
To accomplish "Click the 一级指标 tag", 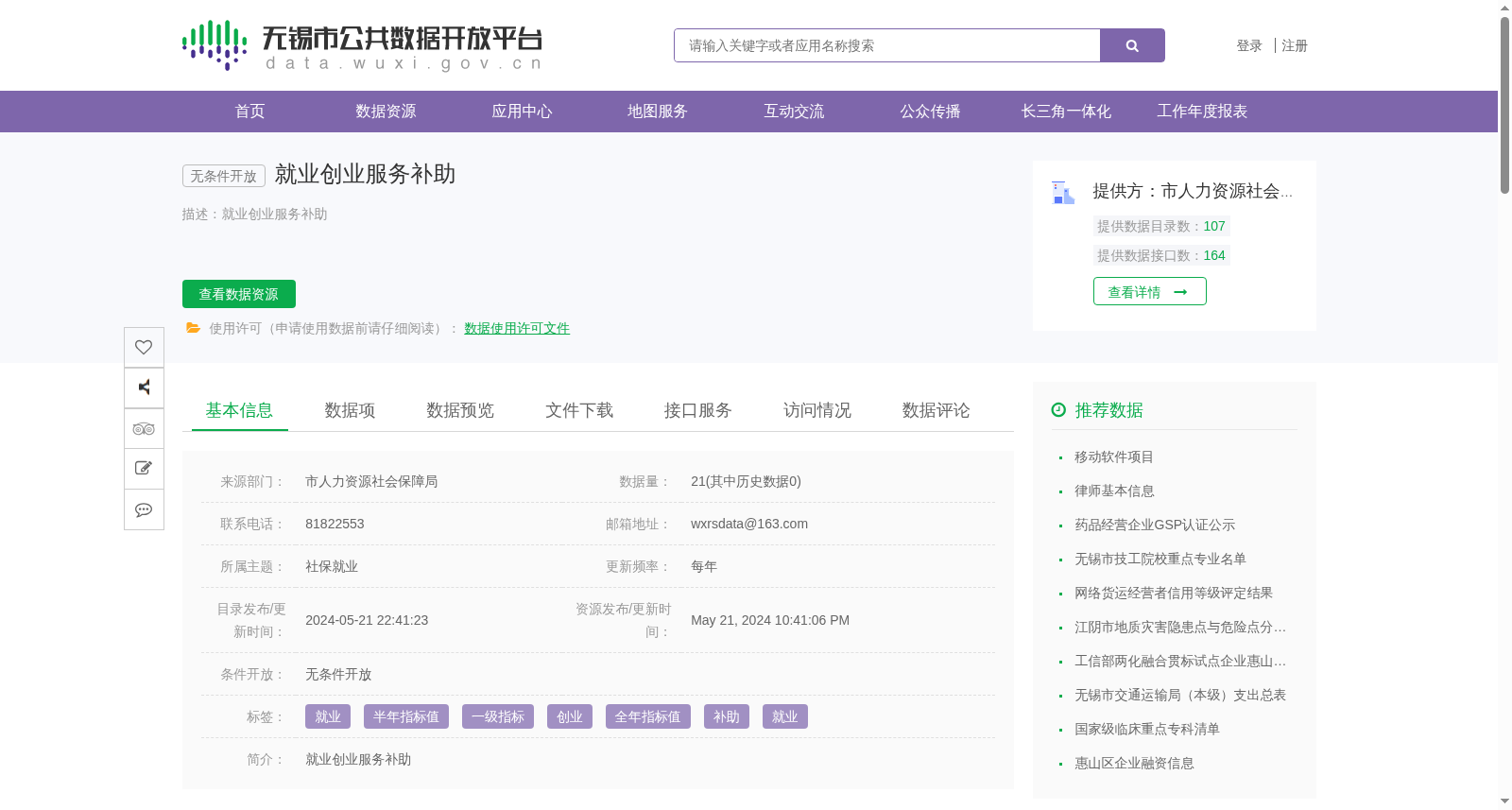I will pos(498,716).
